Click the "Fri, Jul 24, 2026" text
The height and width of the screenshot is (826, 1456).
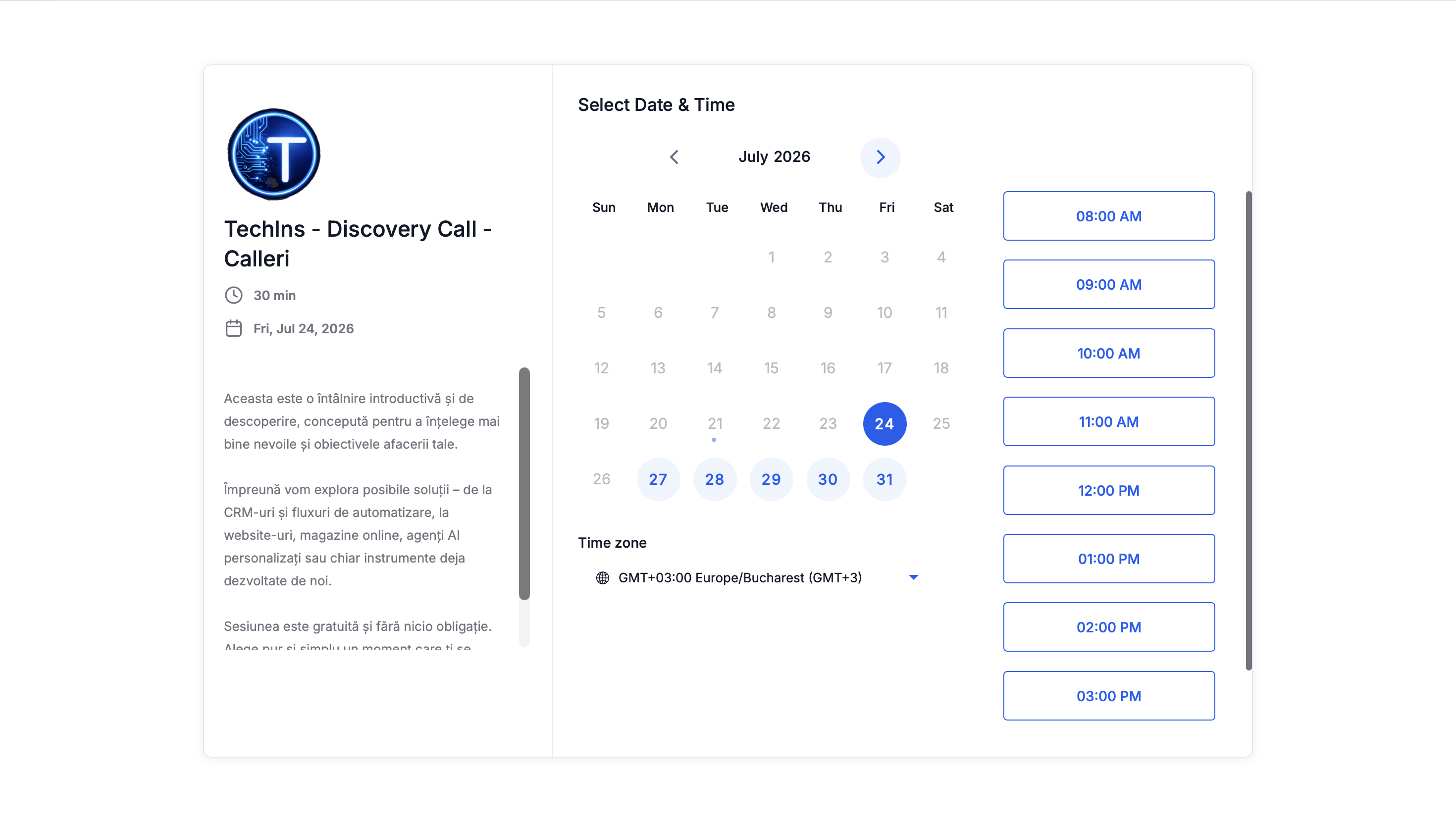304,329
